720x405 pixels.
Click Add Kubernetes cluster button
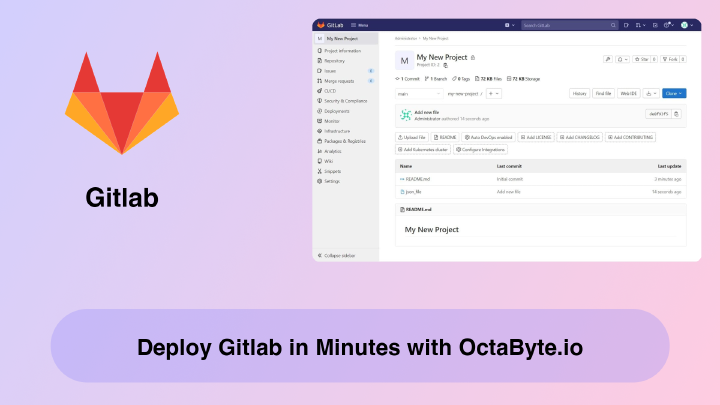423,150
